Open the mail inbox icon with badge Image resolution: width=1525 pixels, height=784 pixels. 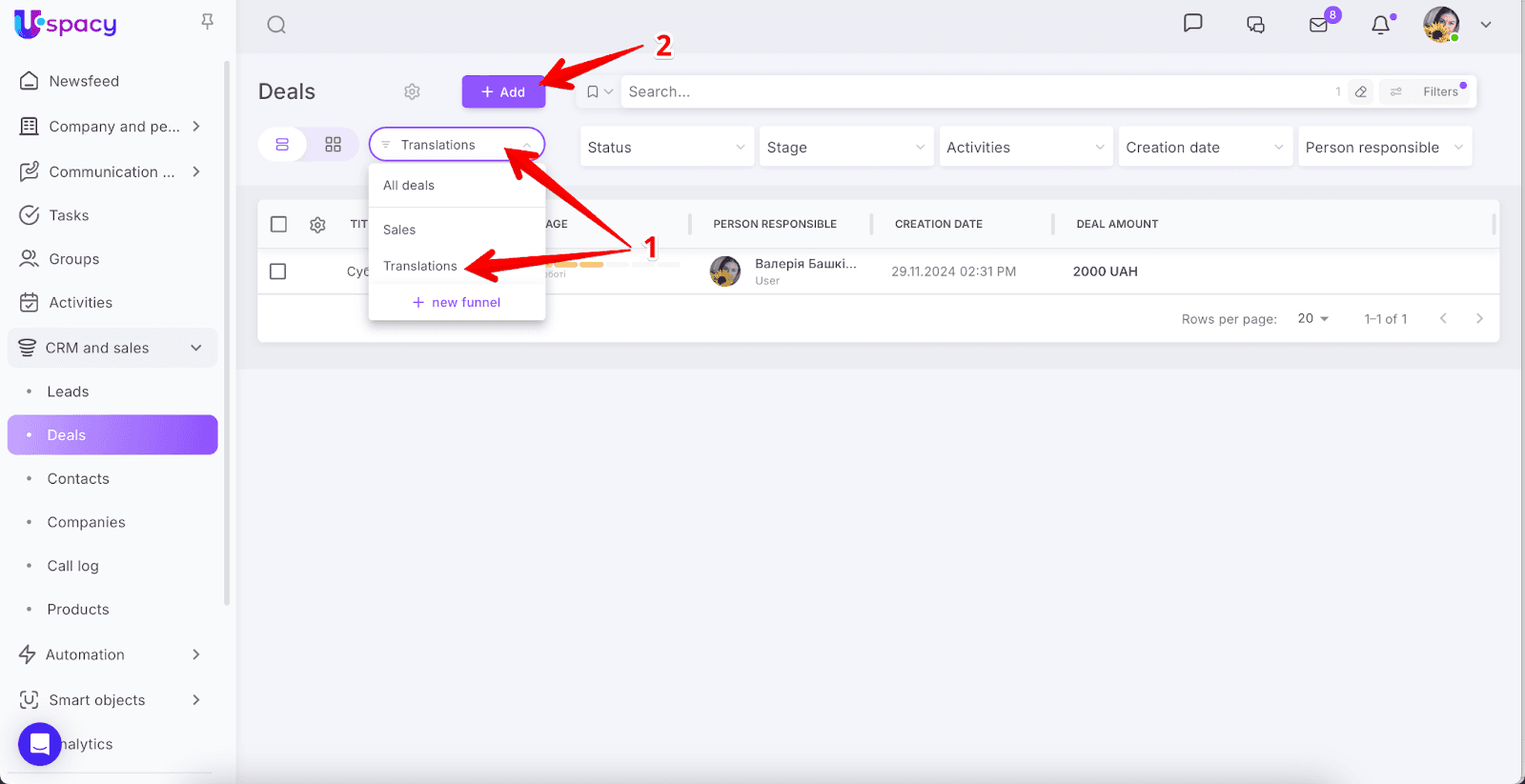[x=1319, y=25]
